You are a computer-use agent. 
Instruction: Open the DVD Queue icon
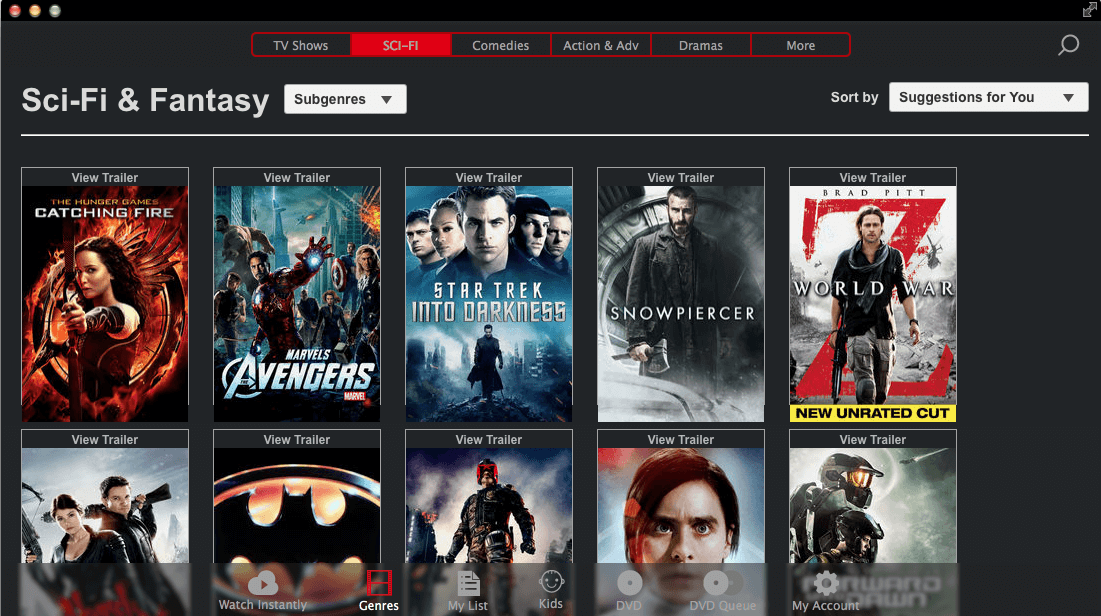click(x=722, y=583)
